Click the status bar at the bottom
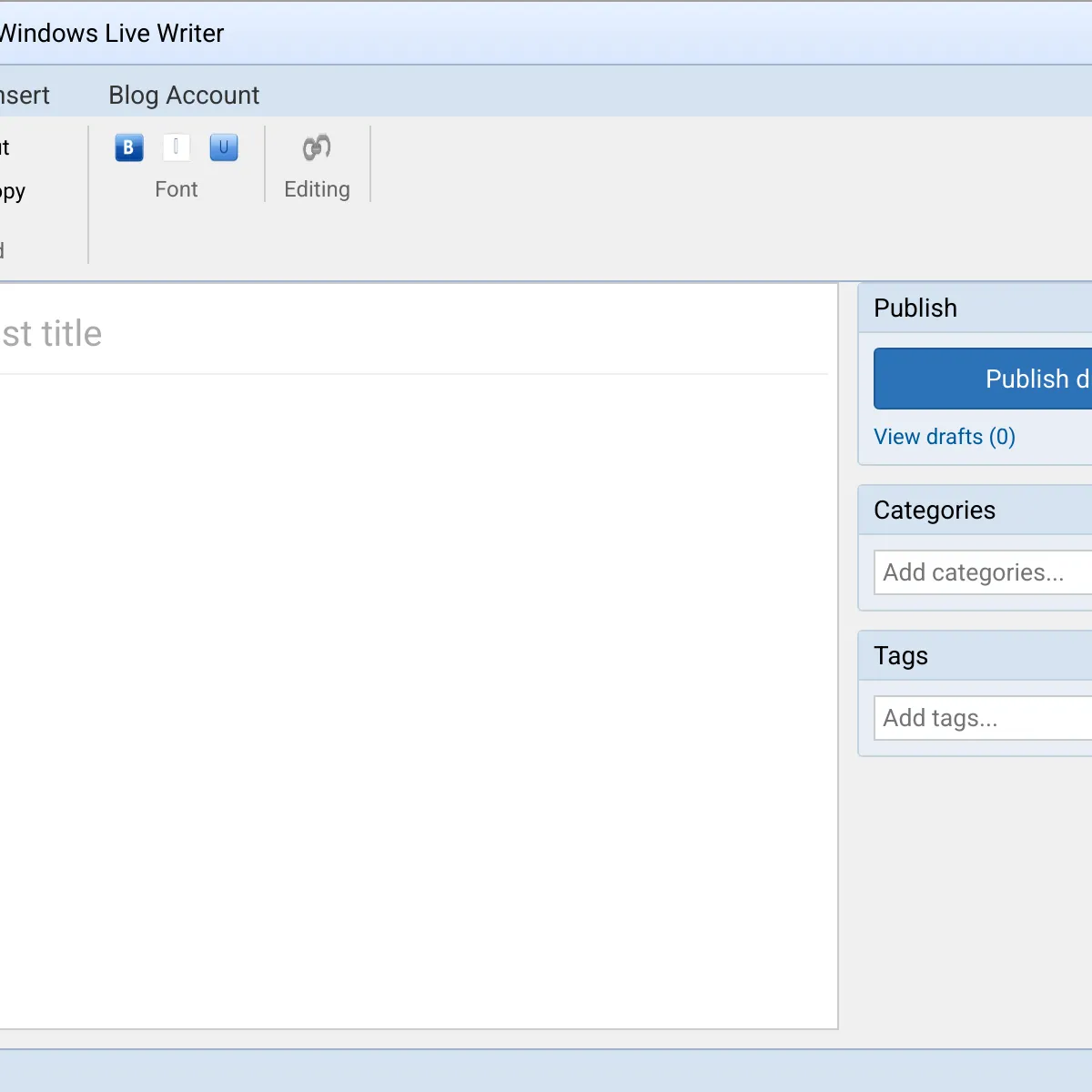The width and height of the screenshot is (1092, 1092). (546, 1070)
